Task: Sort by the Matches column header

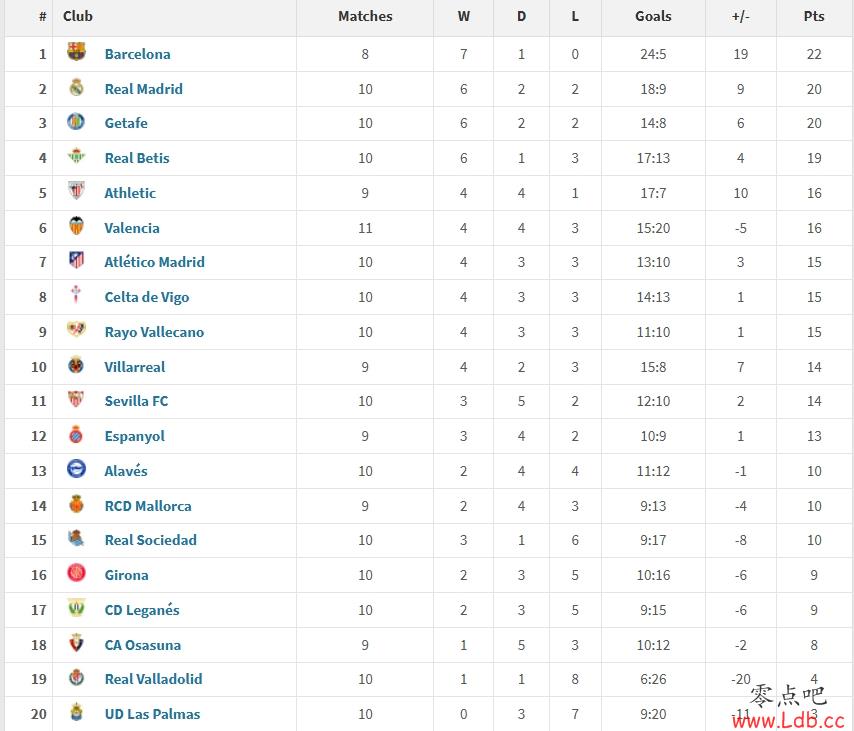Action: (365, 16)
